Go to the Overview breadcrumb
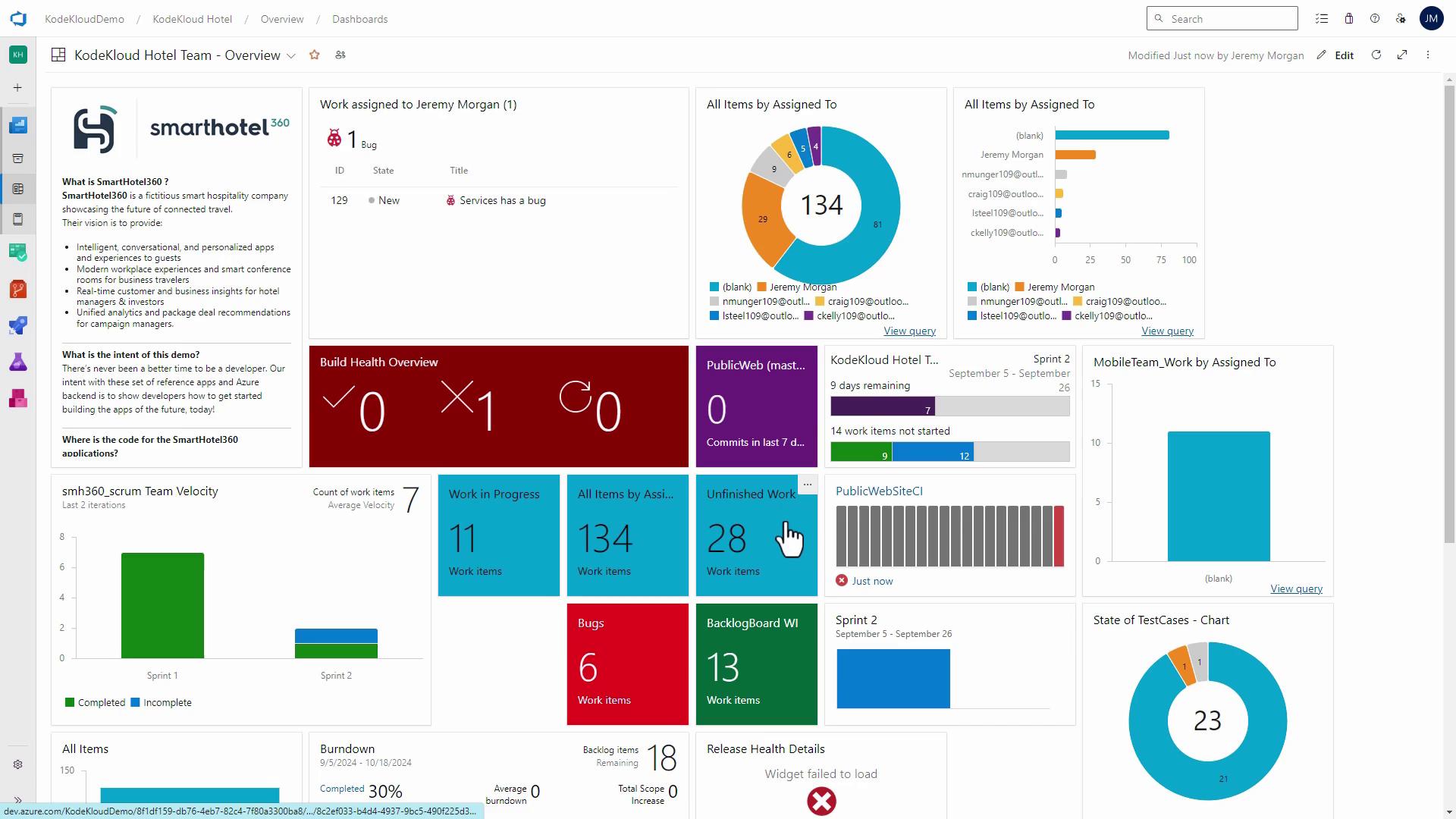This screenshot has height=819, width=1456. coord(282,19)
